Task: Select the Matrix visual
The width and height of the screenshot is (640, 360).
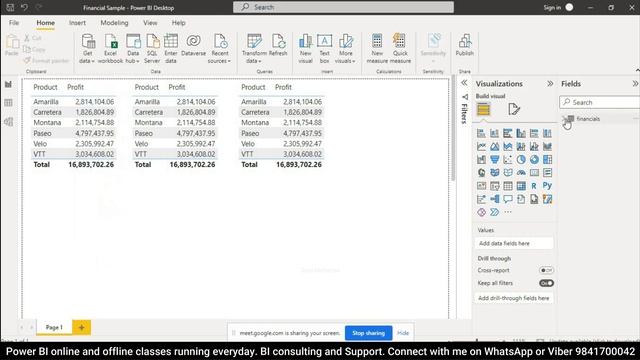Action: 521,186
